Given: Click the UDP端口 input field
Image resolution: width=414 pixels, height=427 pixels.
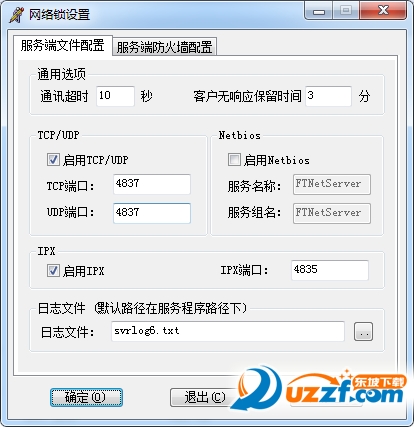Looking at the screenshot, I should coord(152,213).
